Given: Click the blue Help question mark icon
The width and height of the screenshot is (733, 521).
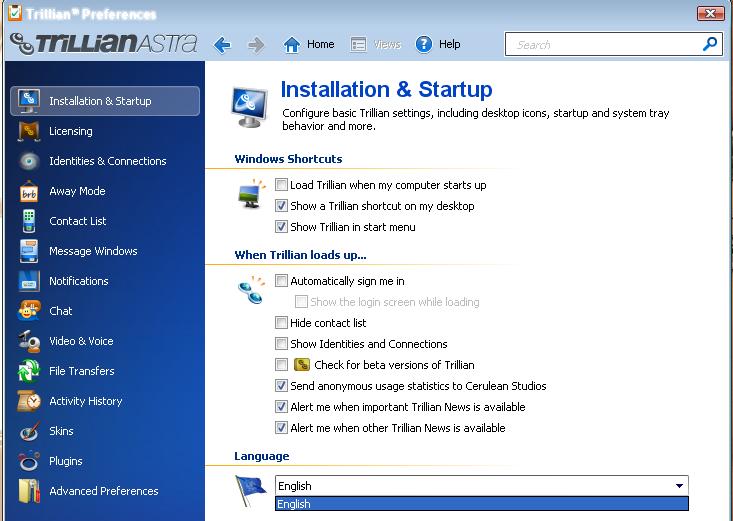Looking at the screenshot, I should [x=424, y=44].
